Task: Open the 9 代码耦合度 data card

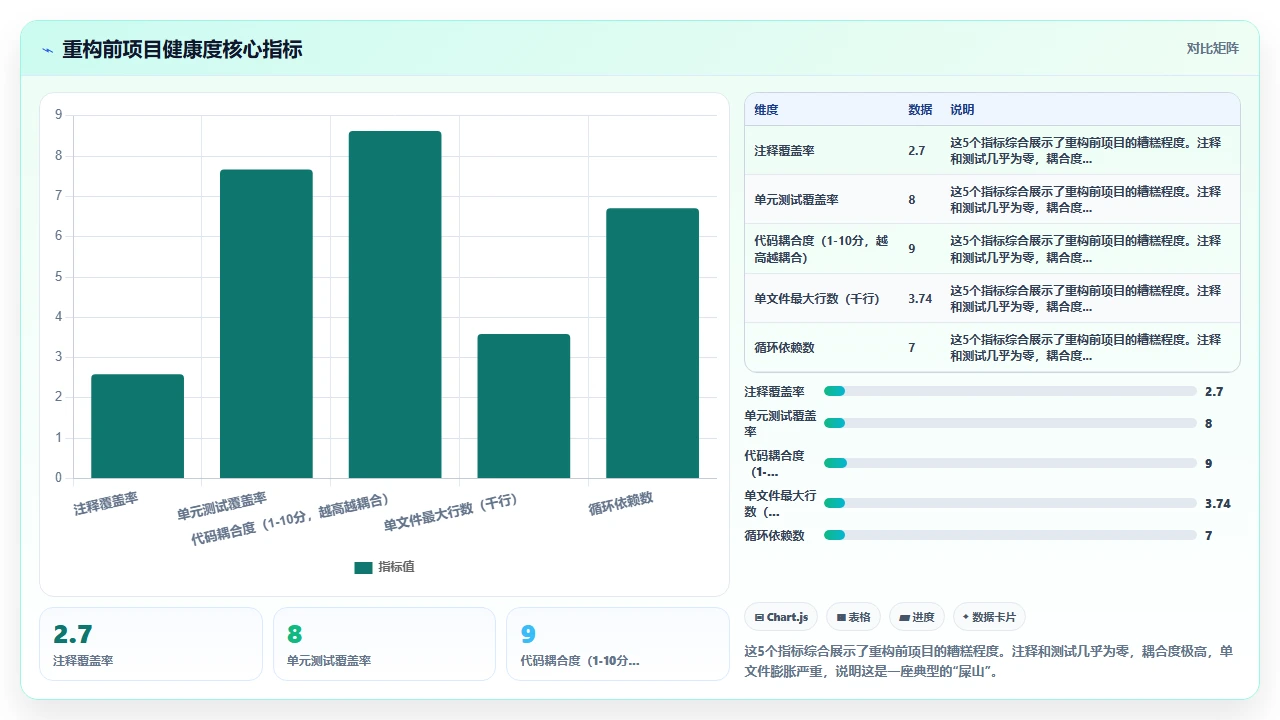Action: pyautogui.click(x=618, y=644)
